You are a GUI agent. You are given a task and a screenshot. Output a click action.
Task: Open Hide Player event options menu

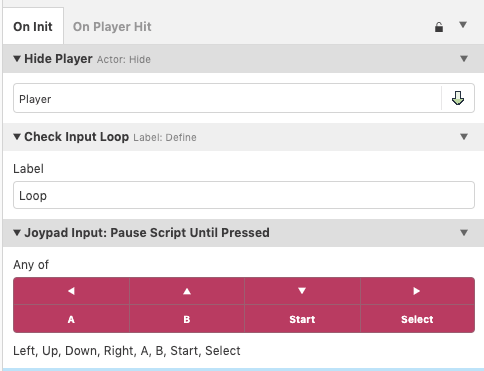464,59
